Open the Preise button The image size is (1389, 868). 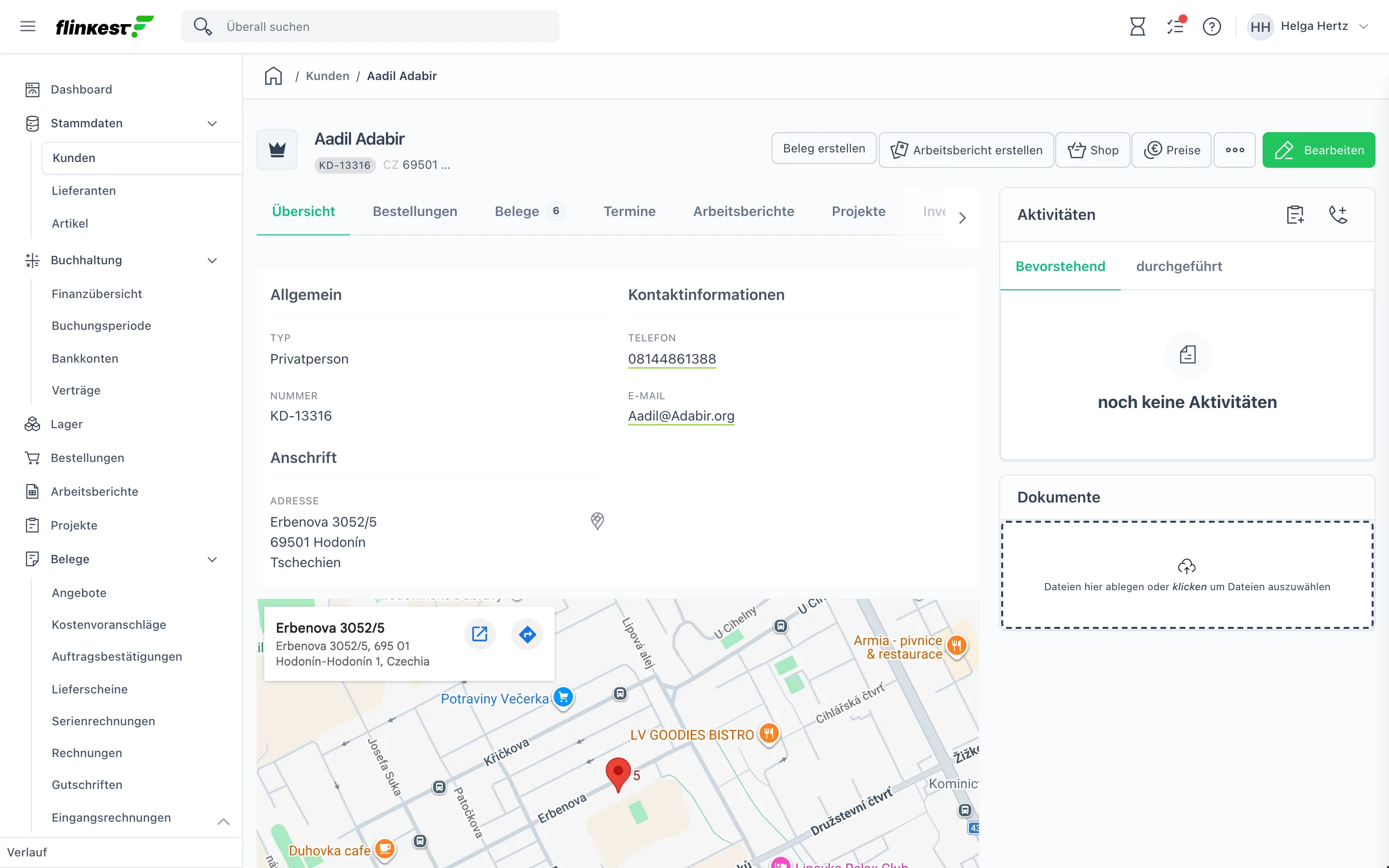[1171, 150]
